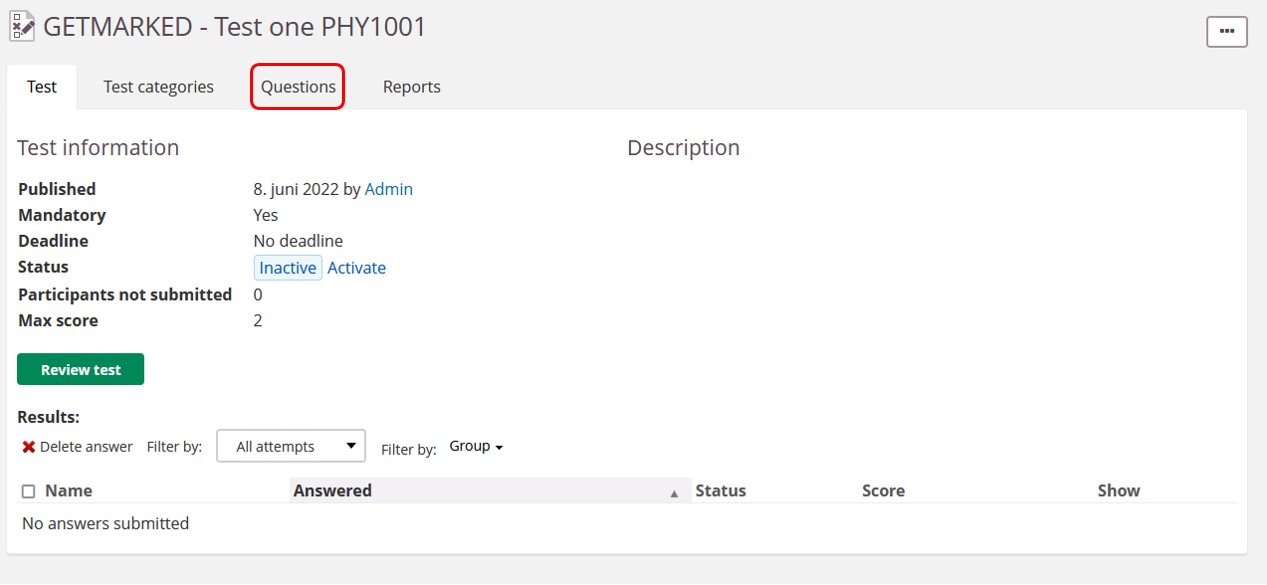Open the All attempts filter dropdown
Image resolution: width=1267 pixels, height=585 pixels.
coord(291,446)
